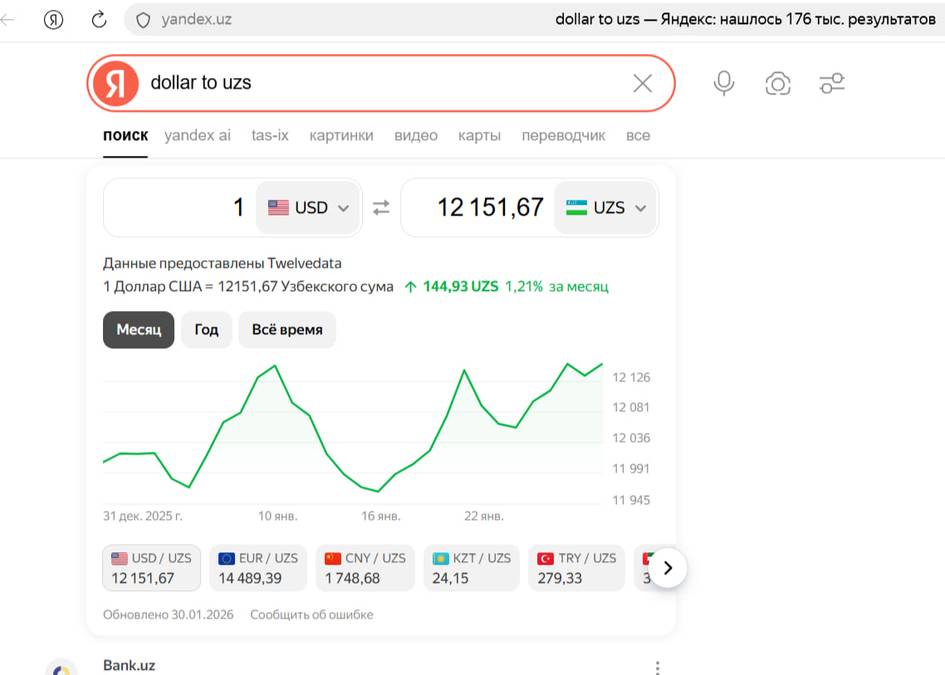Viewport: 945px width, 675px height.
Task: Show Всё время chart range
Action: point(287,330)
